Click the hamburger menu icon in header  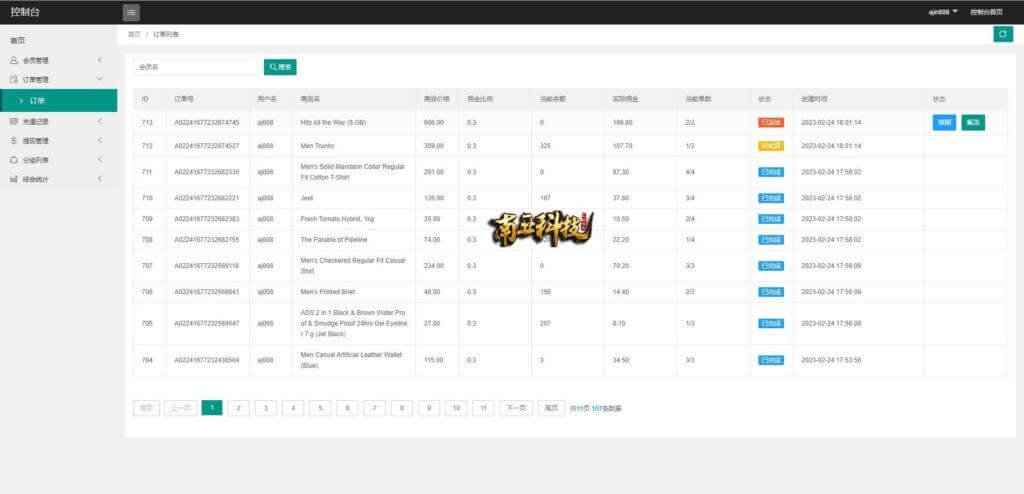tap(131, 12)
